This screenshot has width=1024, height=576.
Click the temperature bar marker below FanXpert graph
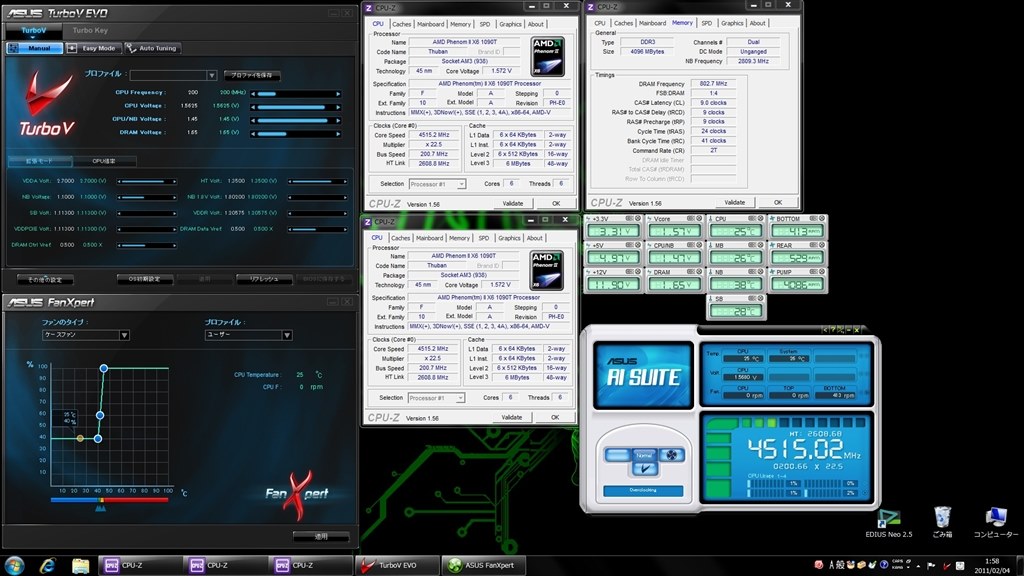(x=101, y=506)
